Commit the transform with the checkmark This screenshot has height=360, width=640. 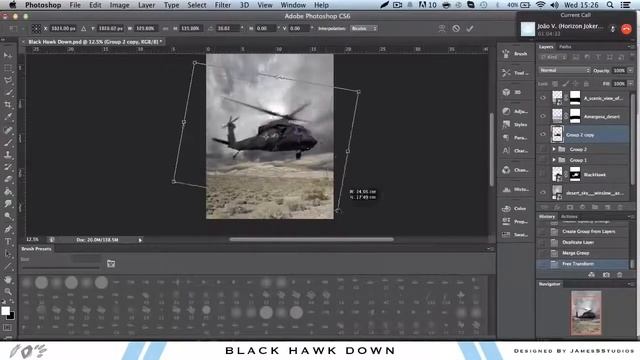tap(470, 28)
